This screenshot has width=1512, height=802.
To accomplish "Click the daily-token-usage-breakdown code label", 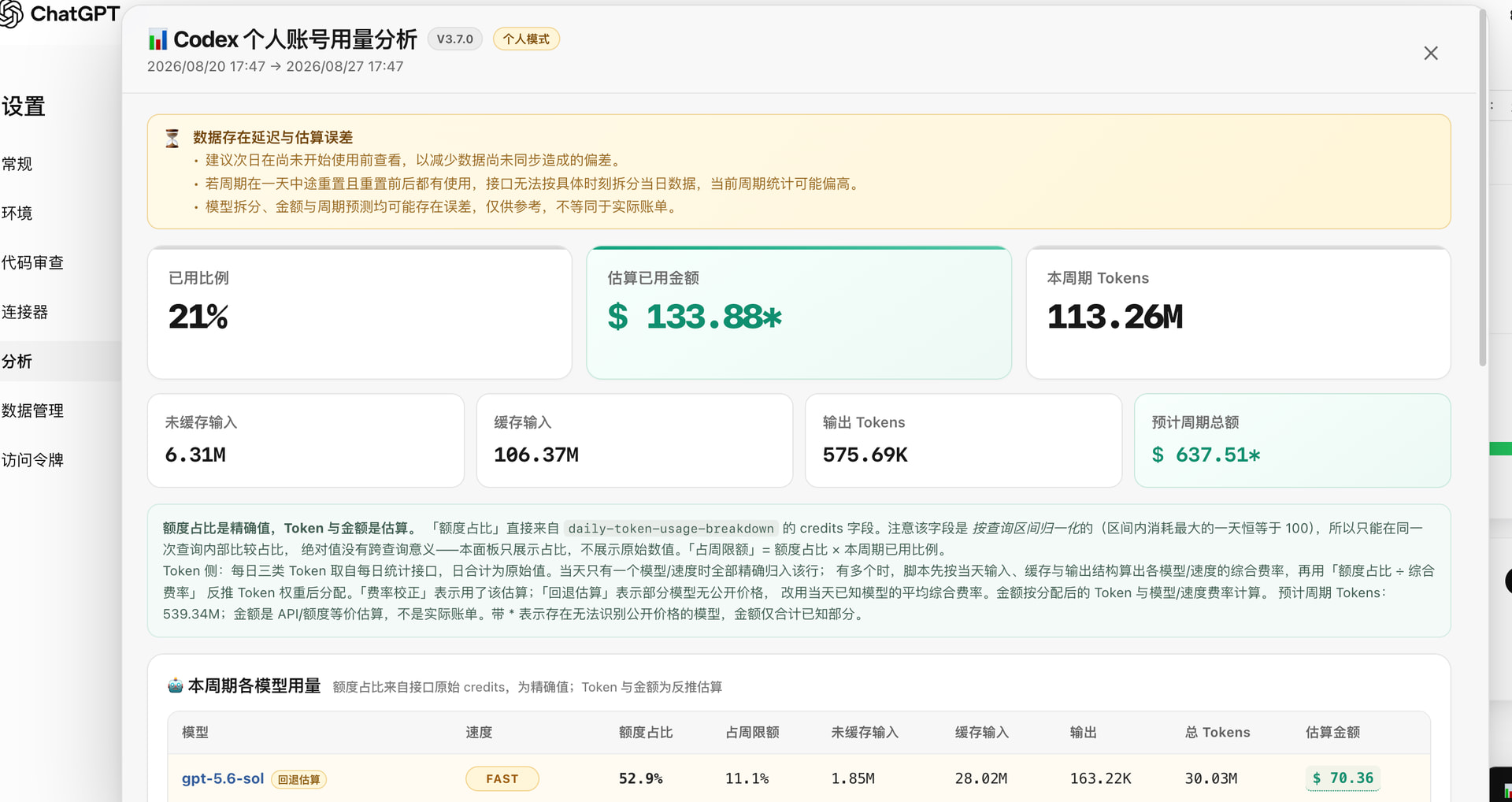I will click(x=671, y=529).
